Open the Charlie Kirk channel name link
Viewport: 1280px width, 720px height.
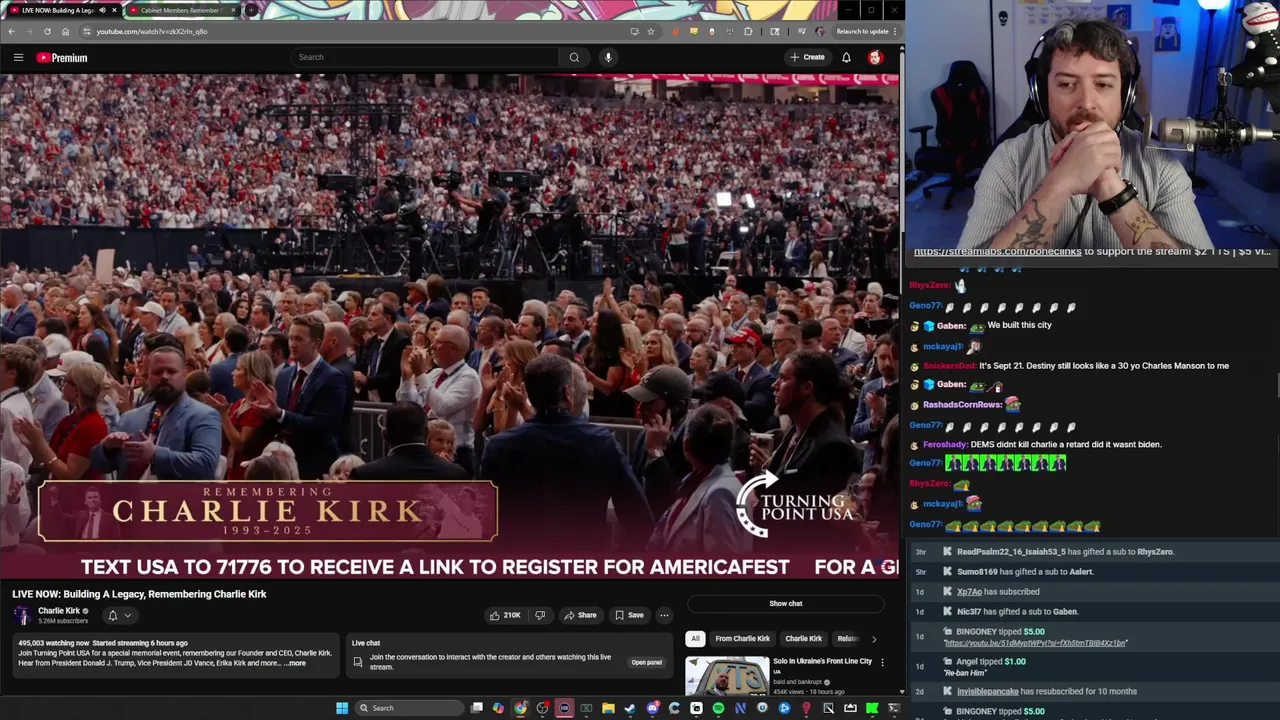pyautogui.click(x=59, y=611)
